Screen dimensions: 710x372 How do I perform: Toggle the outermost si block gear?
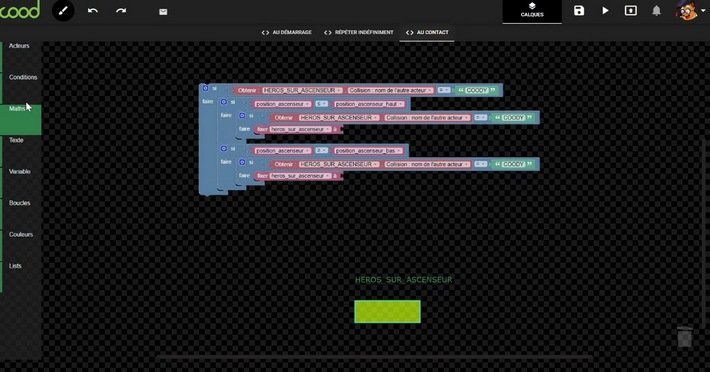pos(205,88)
